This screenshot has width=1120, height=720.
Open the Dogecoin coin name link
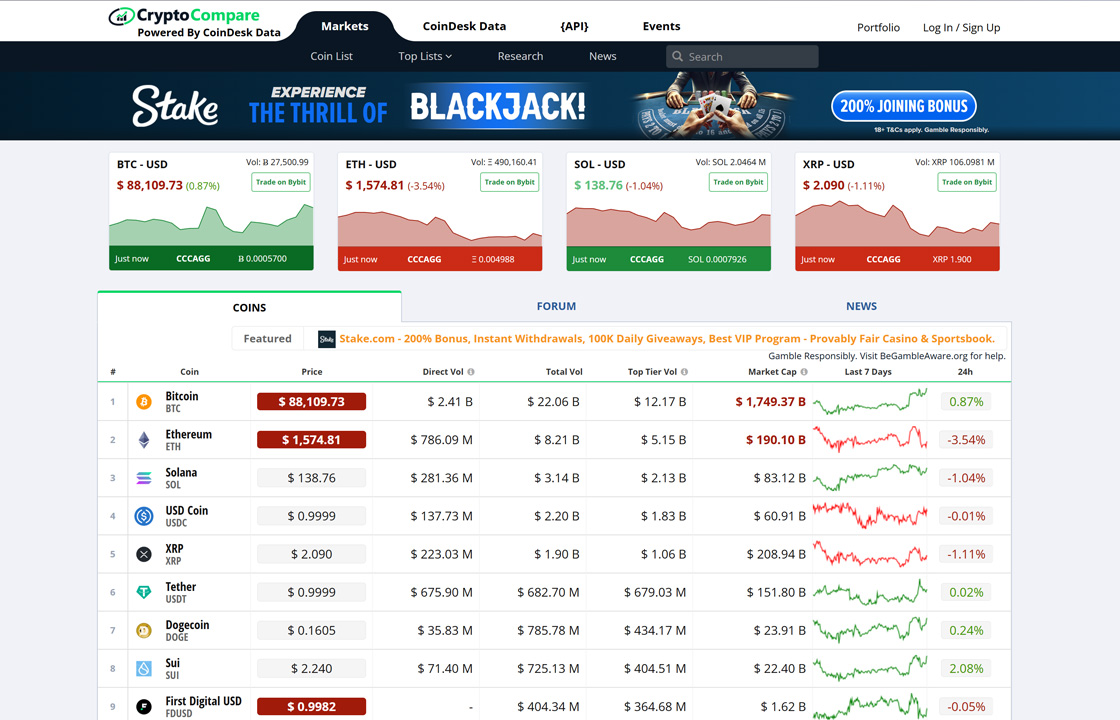pyautogui.click(x=187, y=625)
